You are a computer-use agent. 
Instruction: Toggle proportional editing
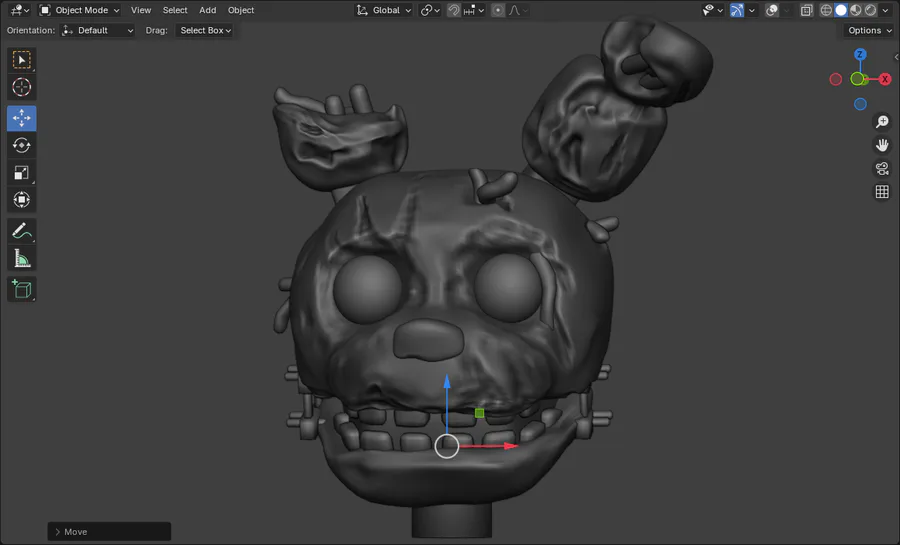click(498, 10)
